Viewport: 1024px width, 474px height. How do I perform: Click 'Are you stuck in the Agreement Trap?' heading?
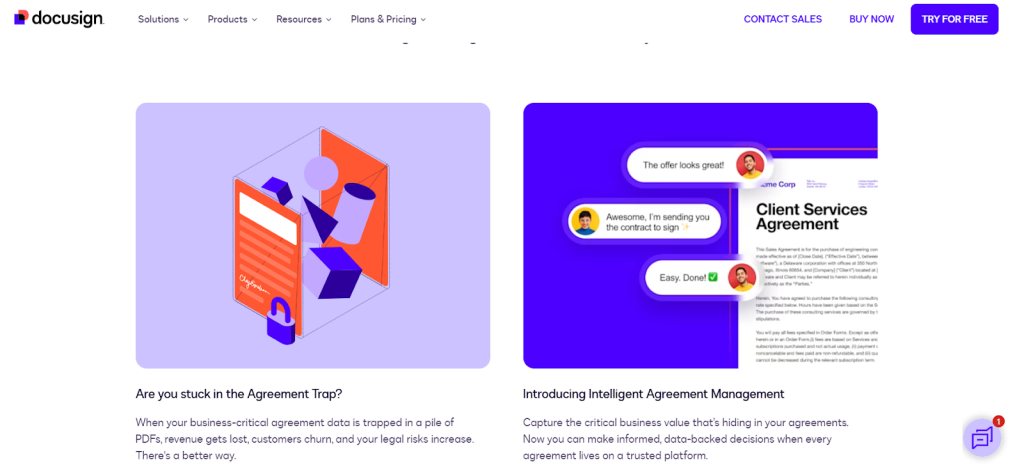(x=239, y=394)
